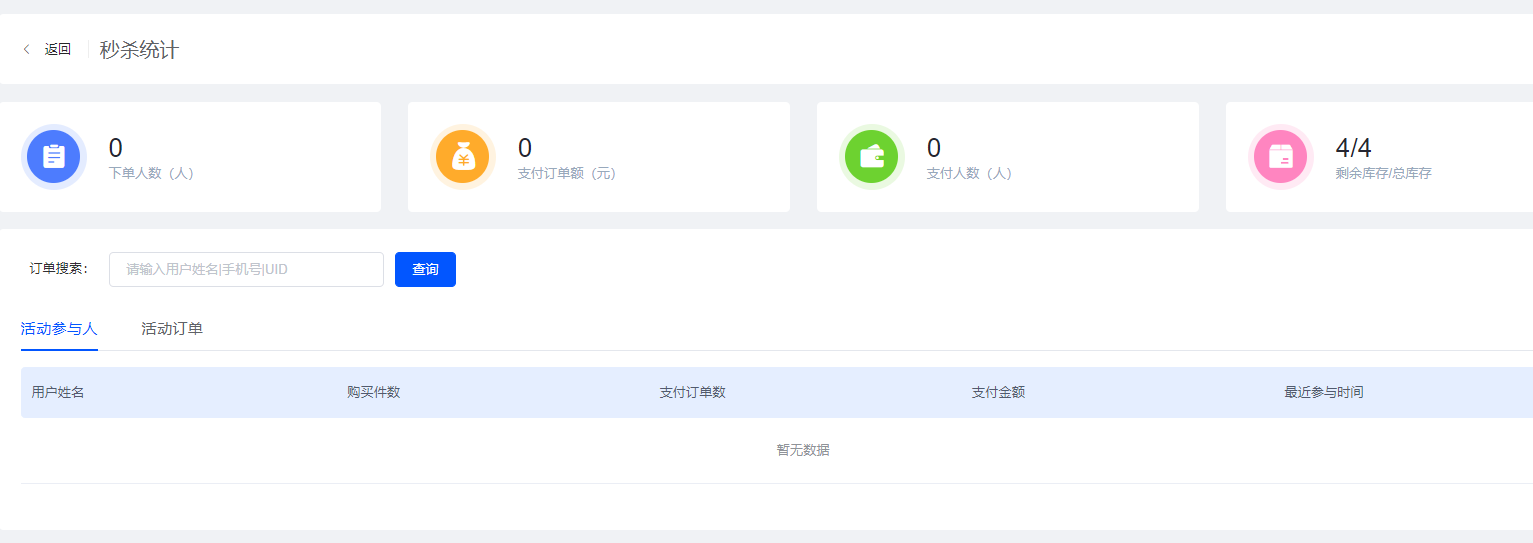Viewport: 1533px width, 543px height.
Task: Click the 暂无数据 empty table message
Action: click(x=803, y=450)
